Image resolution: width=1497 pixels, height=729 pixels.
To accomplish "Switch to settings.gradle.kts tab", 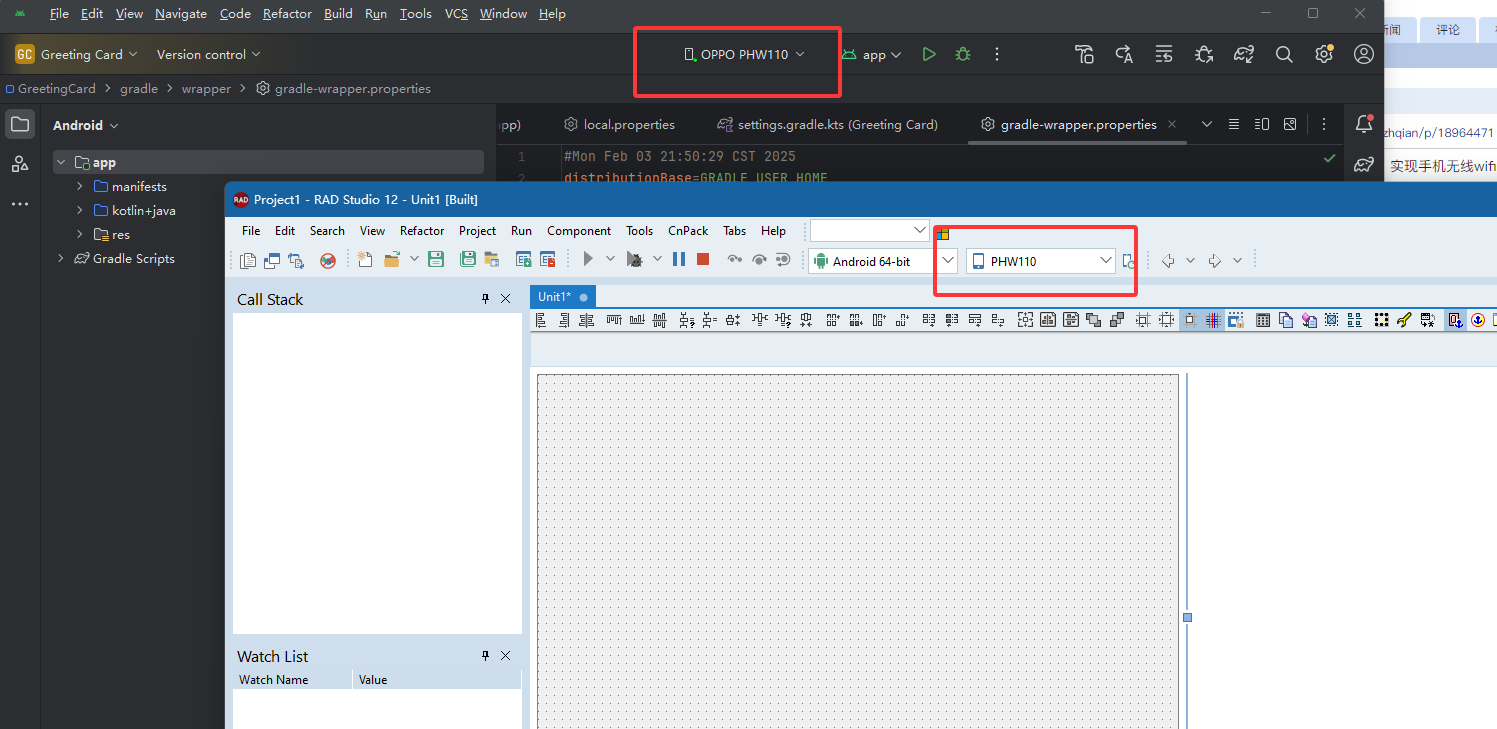I will pos(828,125).
